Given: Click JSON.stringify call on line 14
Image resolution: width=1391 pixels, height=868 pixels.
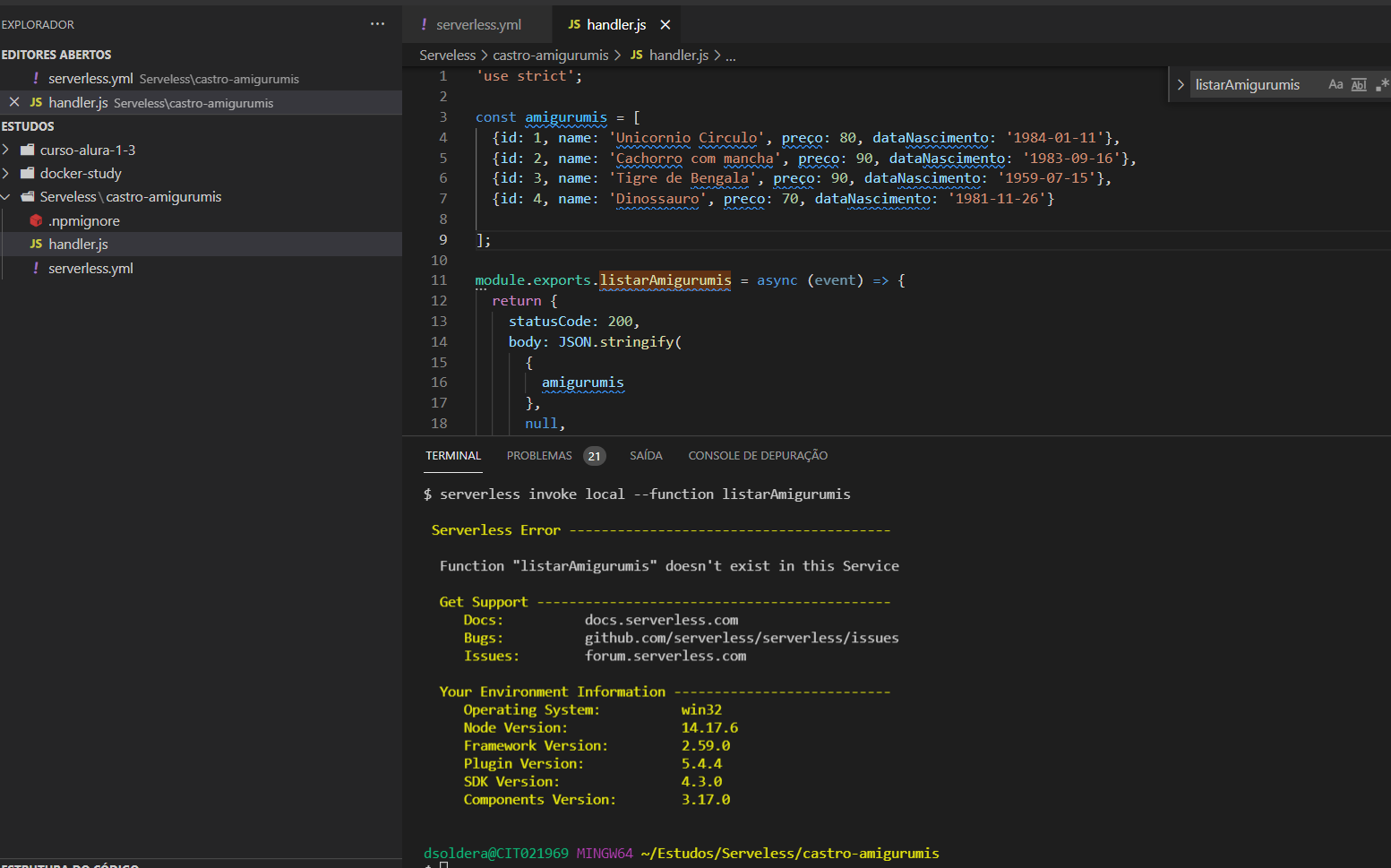Looking at the screenshot, I should pyautogui.click(x=620, y=341).
